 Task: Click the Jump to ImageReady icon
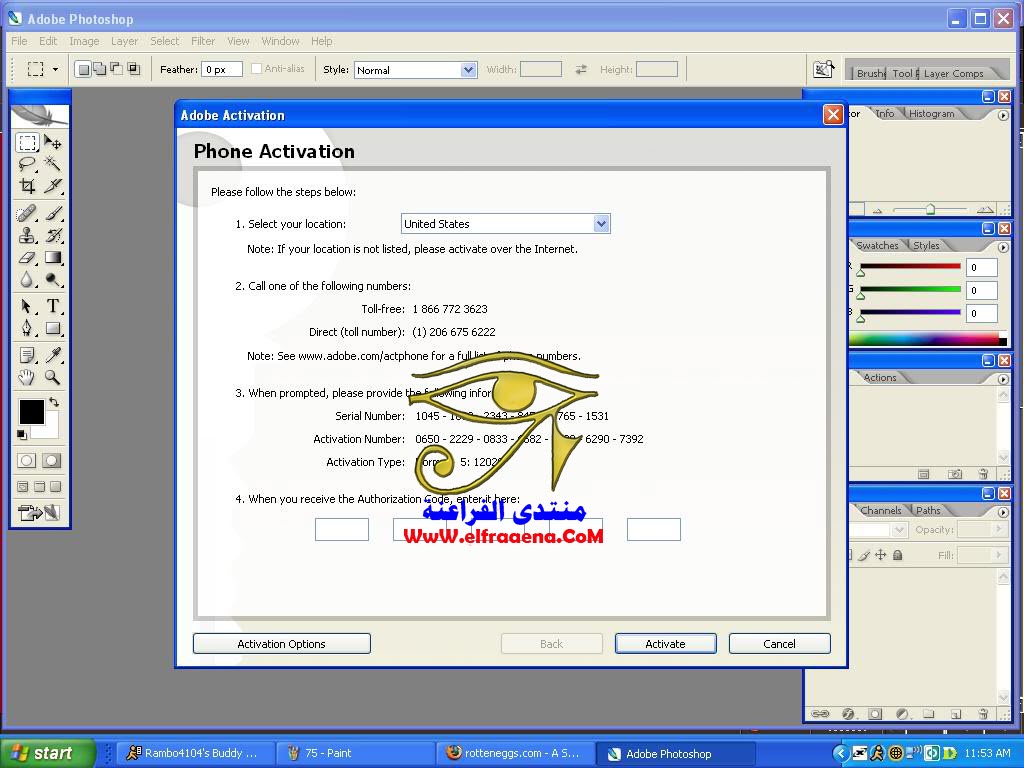tap(39, 513)
